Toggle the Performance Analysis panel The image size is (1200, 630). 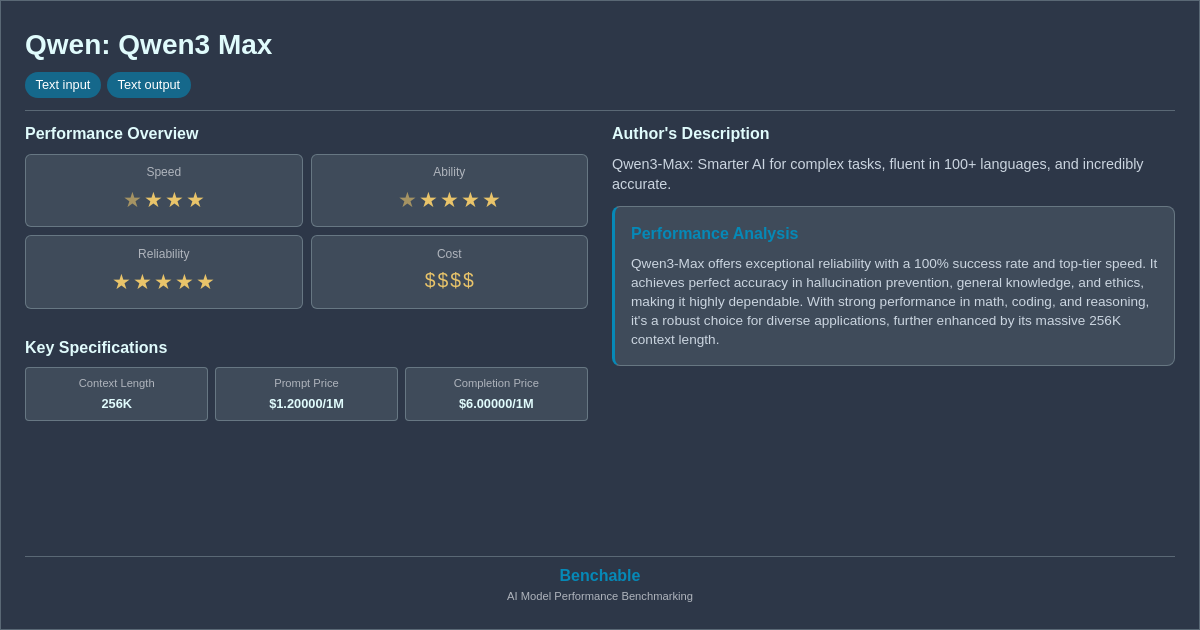coord(893,286)
